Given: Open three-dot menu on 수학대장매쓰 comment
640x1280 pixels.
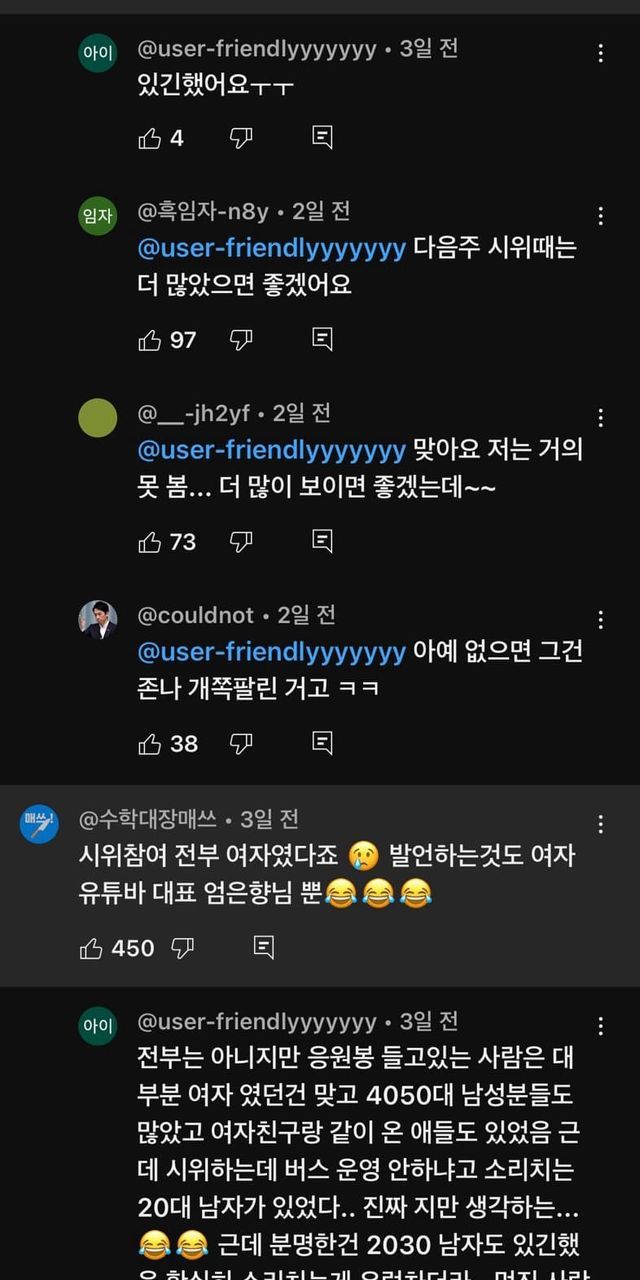Looking at the screenshot, I should tap(600, 824).
